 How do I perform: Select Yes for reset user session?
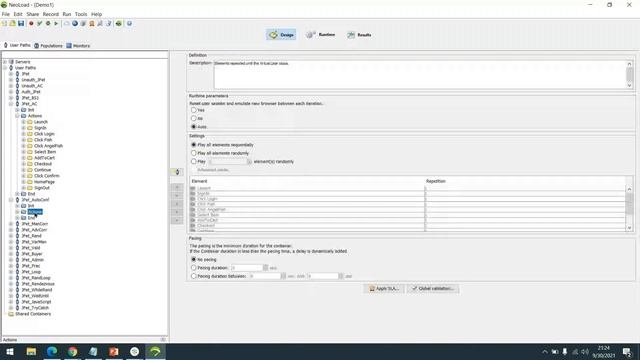point(194,110)
